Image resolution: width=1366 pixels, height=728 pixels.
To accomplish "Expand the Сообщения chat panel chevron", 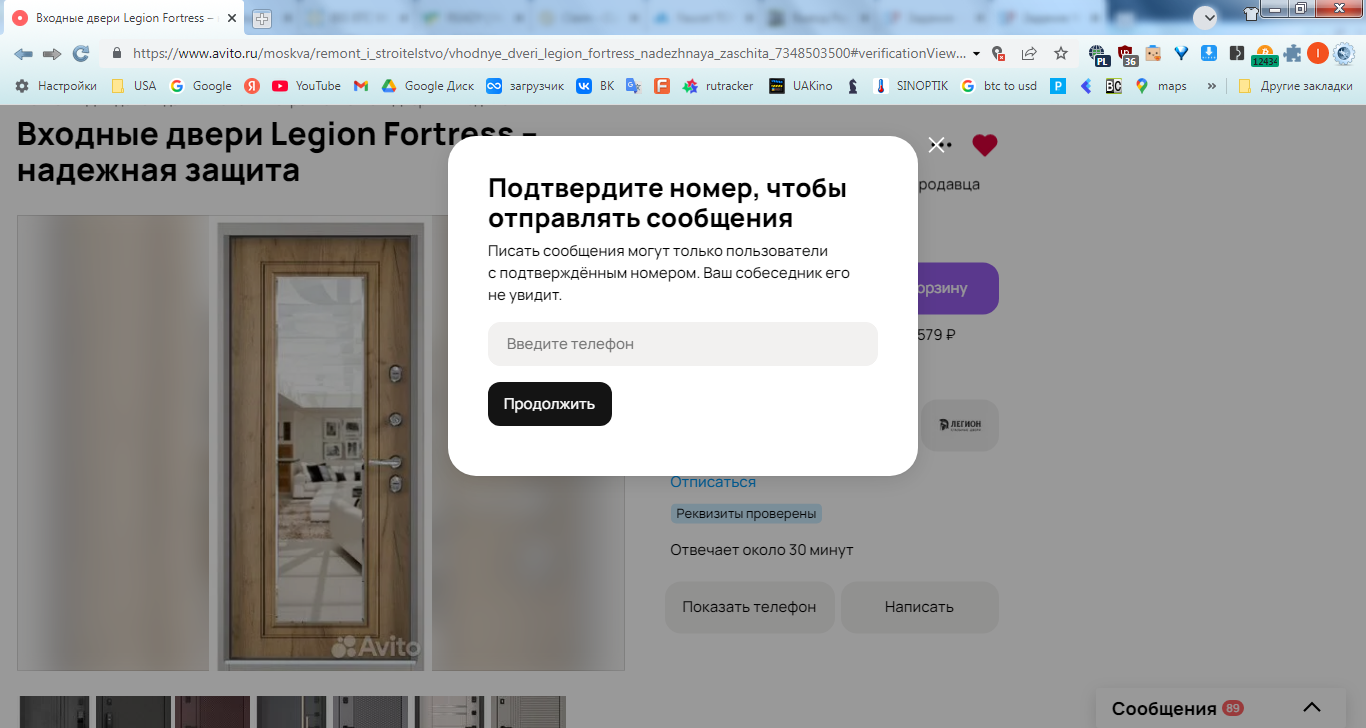I will [x=1311, y=708].
